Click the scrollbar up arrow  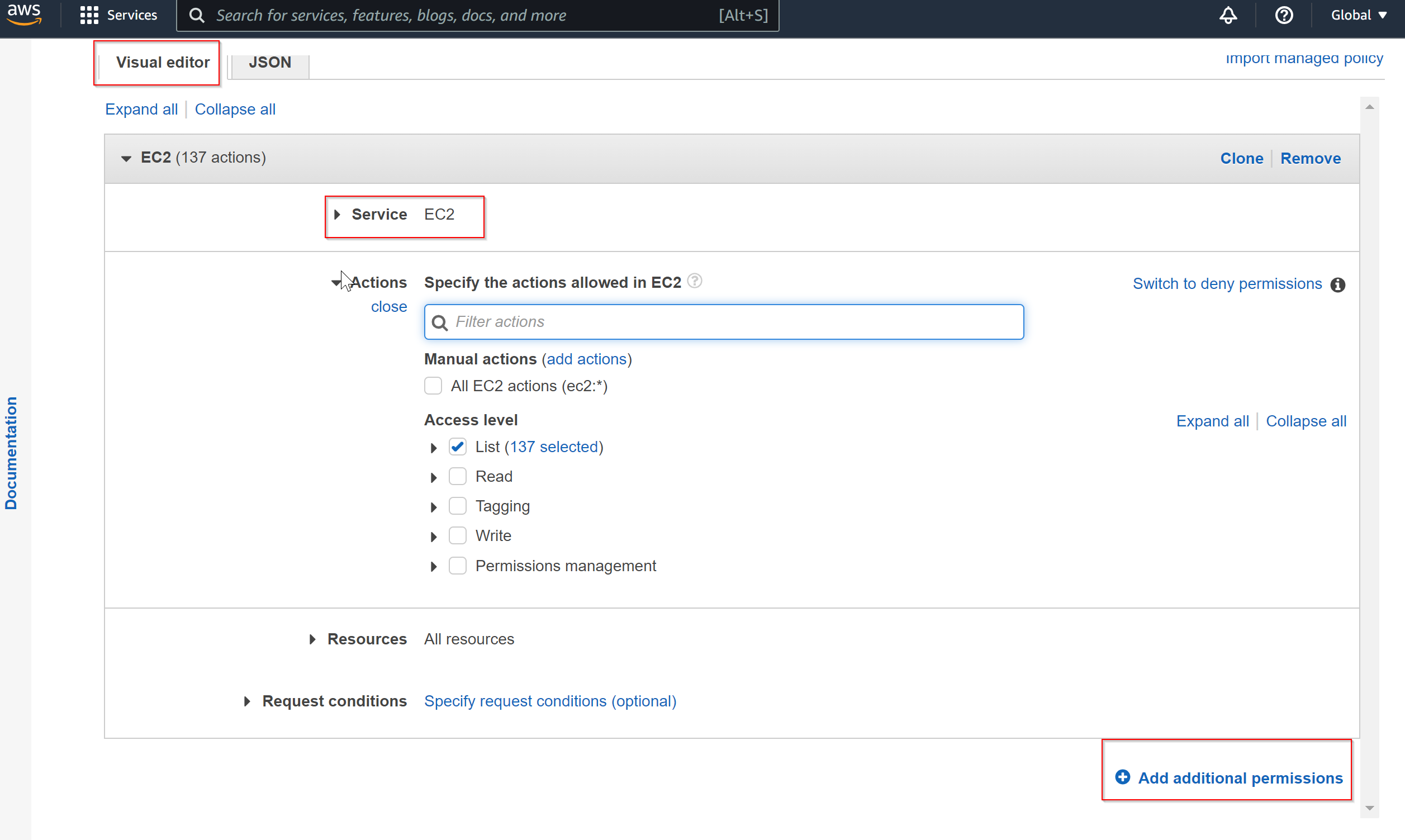1369,106
